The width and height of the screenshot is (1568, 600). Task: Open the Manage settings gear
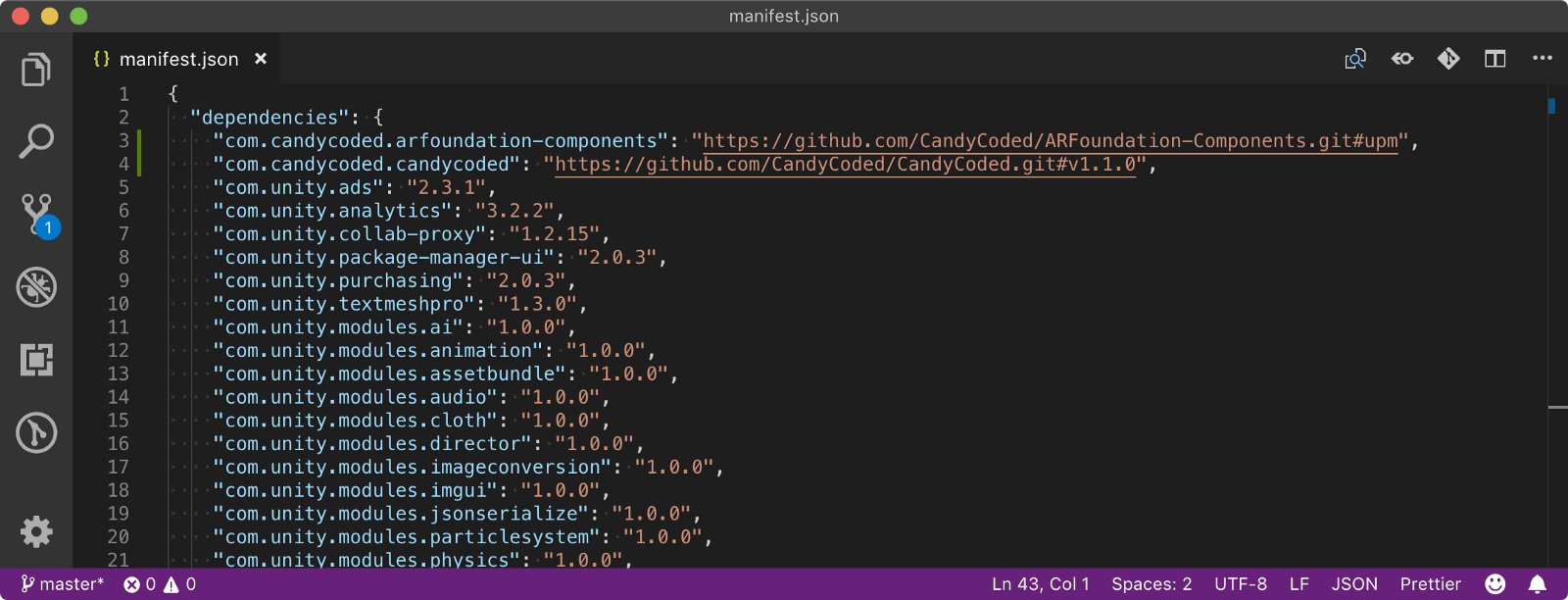[x=36, y=531]
